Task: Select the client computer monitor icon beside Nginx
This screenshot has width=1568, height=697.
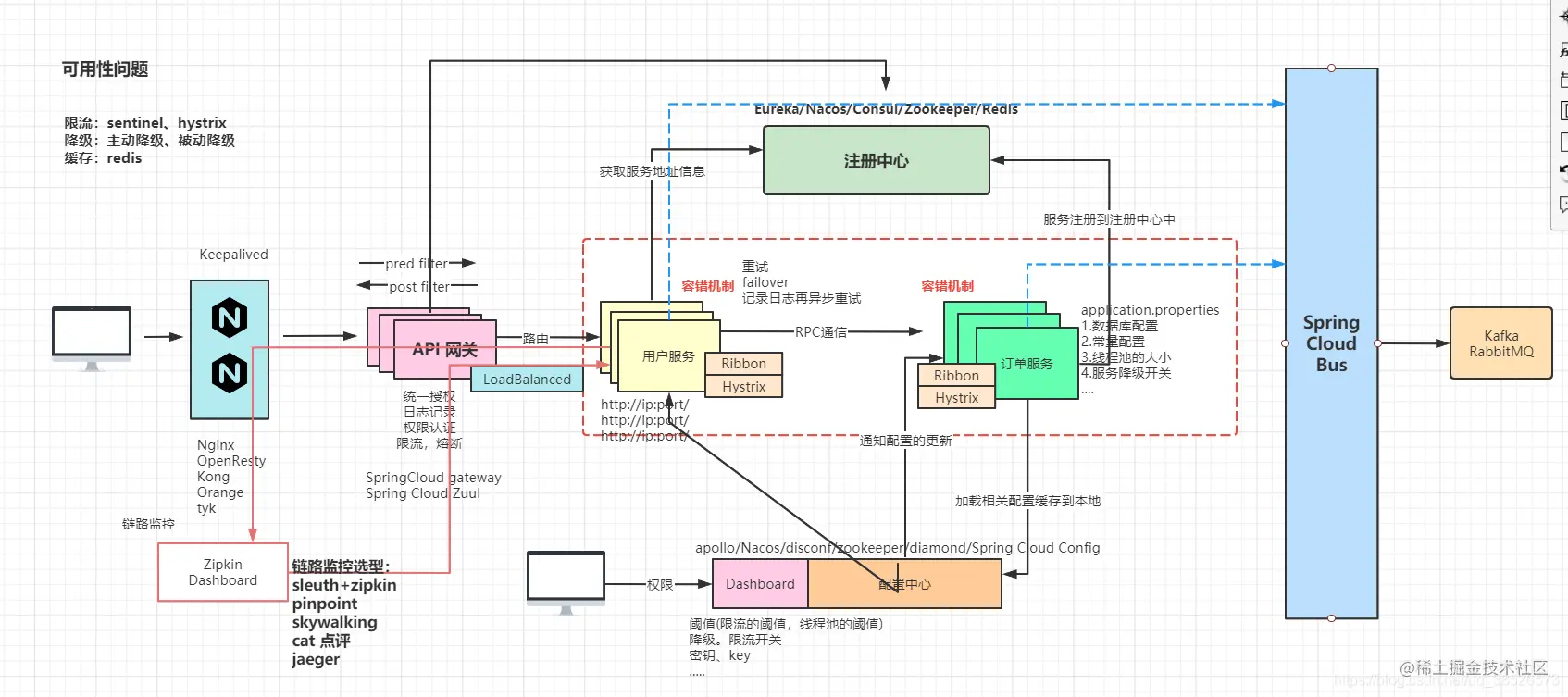Action: 92,339
